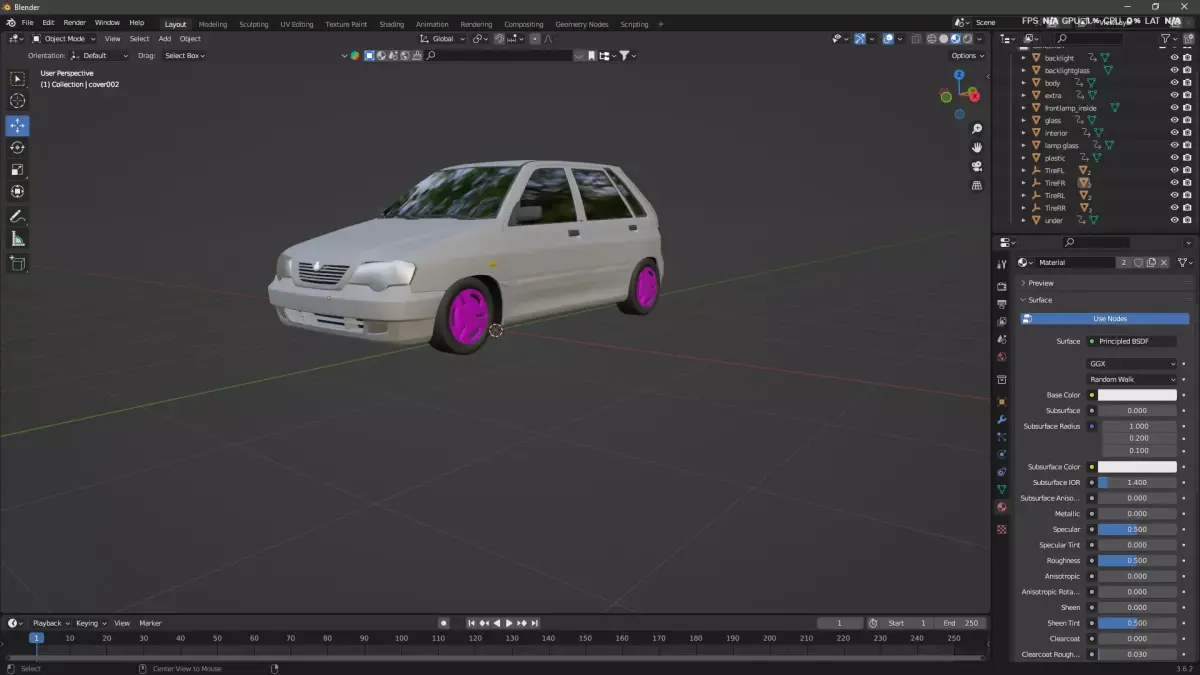
Task: Toggle auto keying record button
Action: [444, 623]
